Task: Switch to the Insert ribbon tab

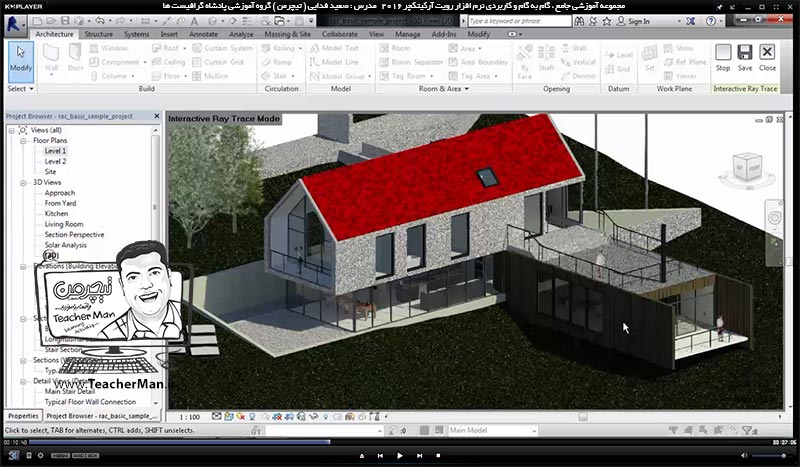Action: coord(169,34)
